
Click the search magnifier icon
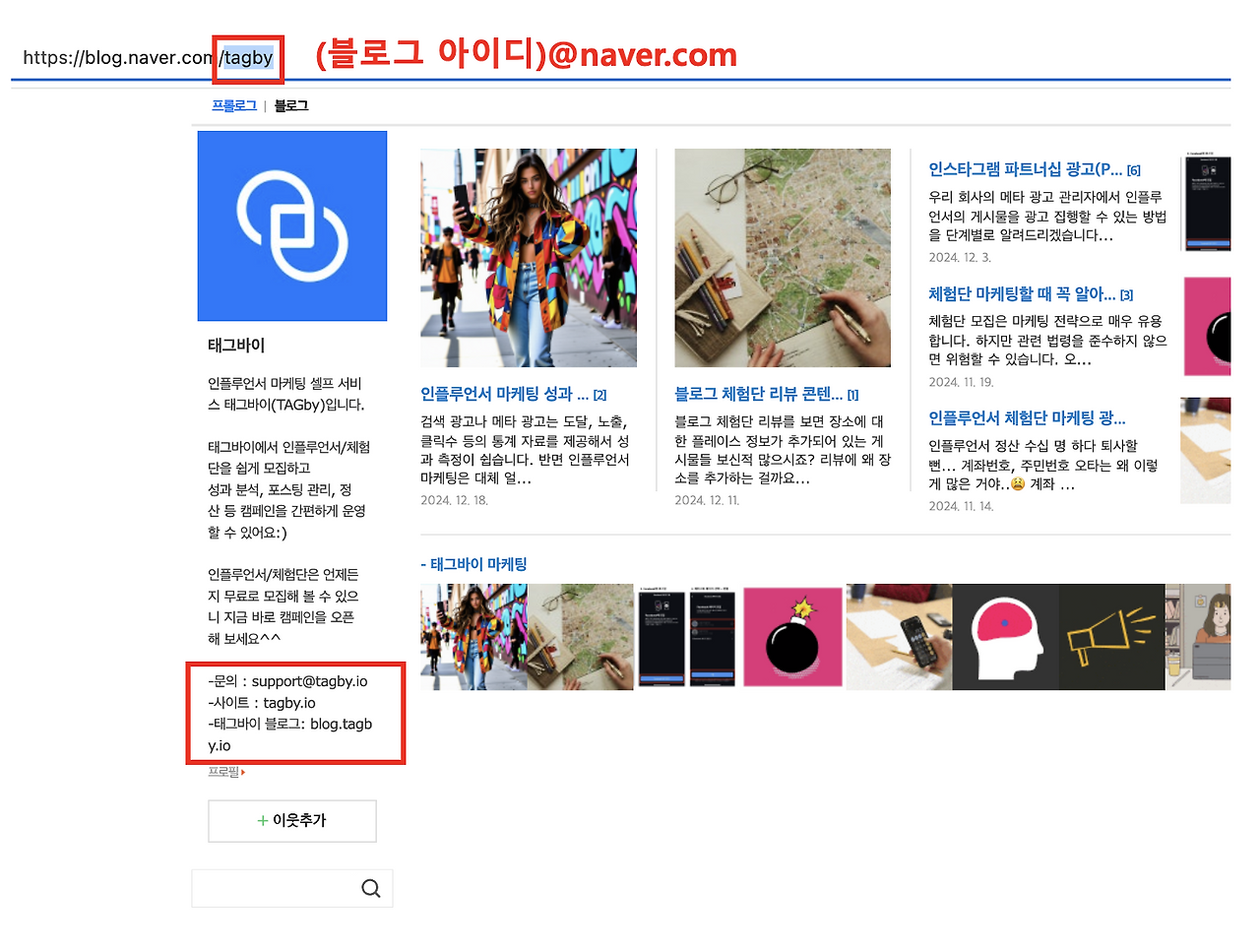371,887
